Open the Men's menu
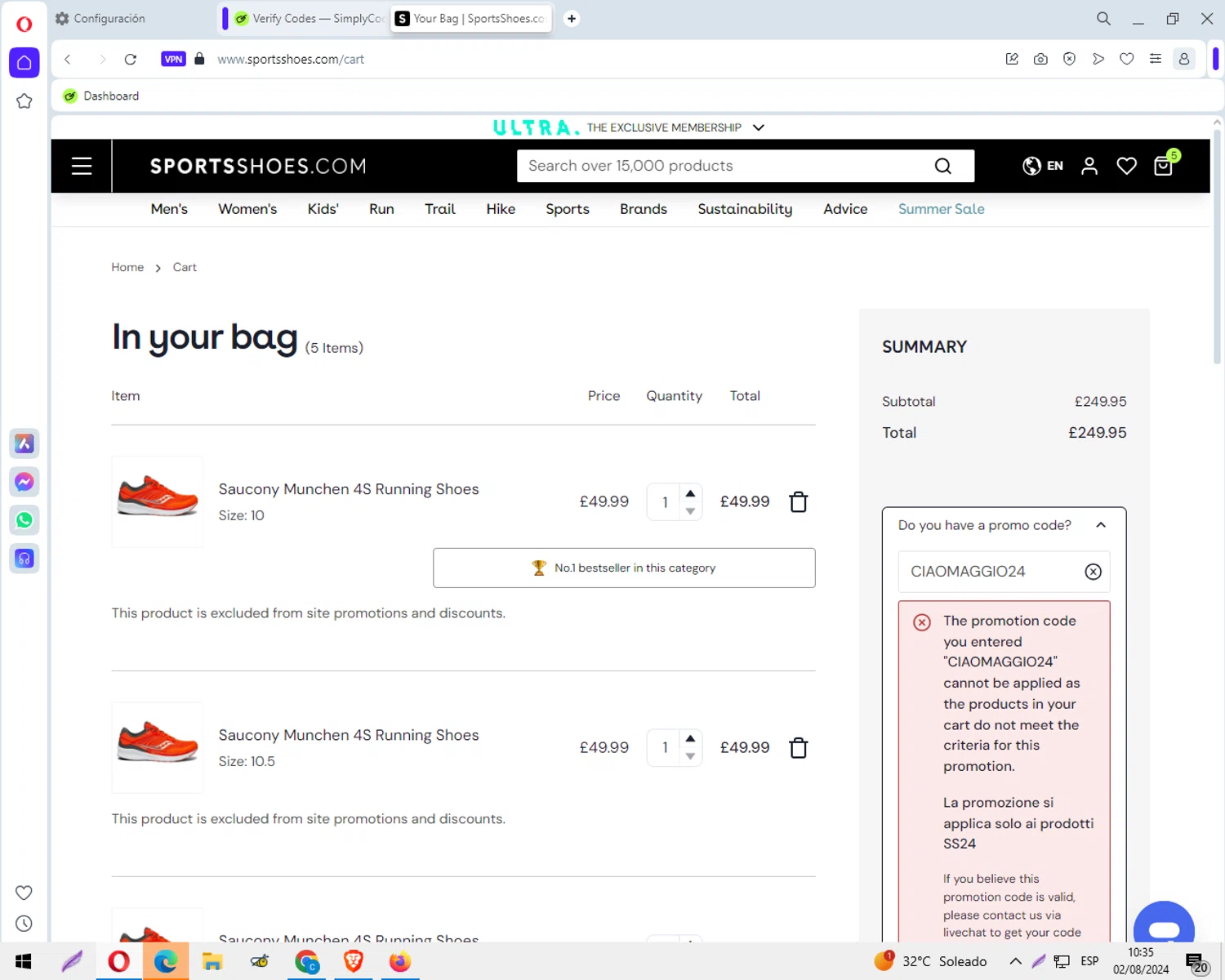The width and height of the screenshot is (1225, 980). point(169,209)
